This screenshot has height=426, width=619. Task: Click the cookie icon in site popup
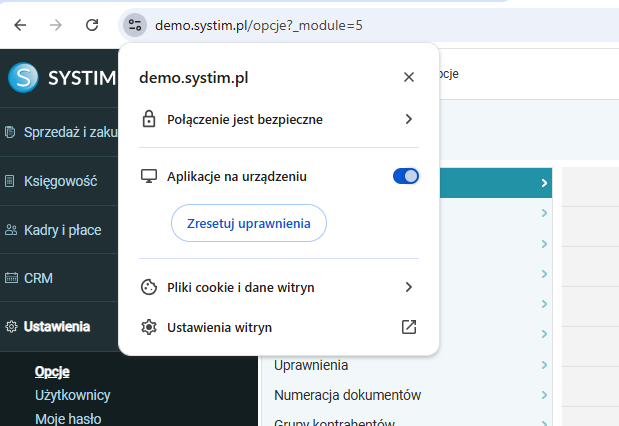(149, 287)
